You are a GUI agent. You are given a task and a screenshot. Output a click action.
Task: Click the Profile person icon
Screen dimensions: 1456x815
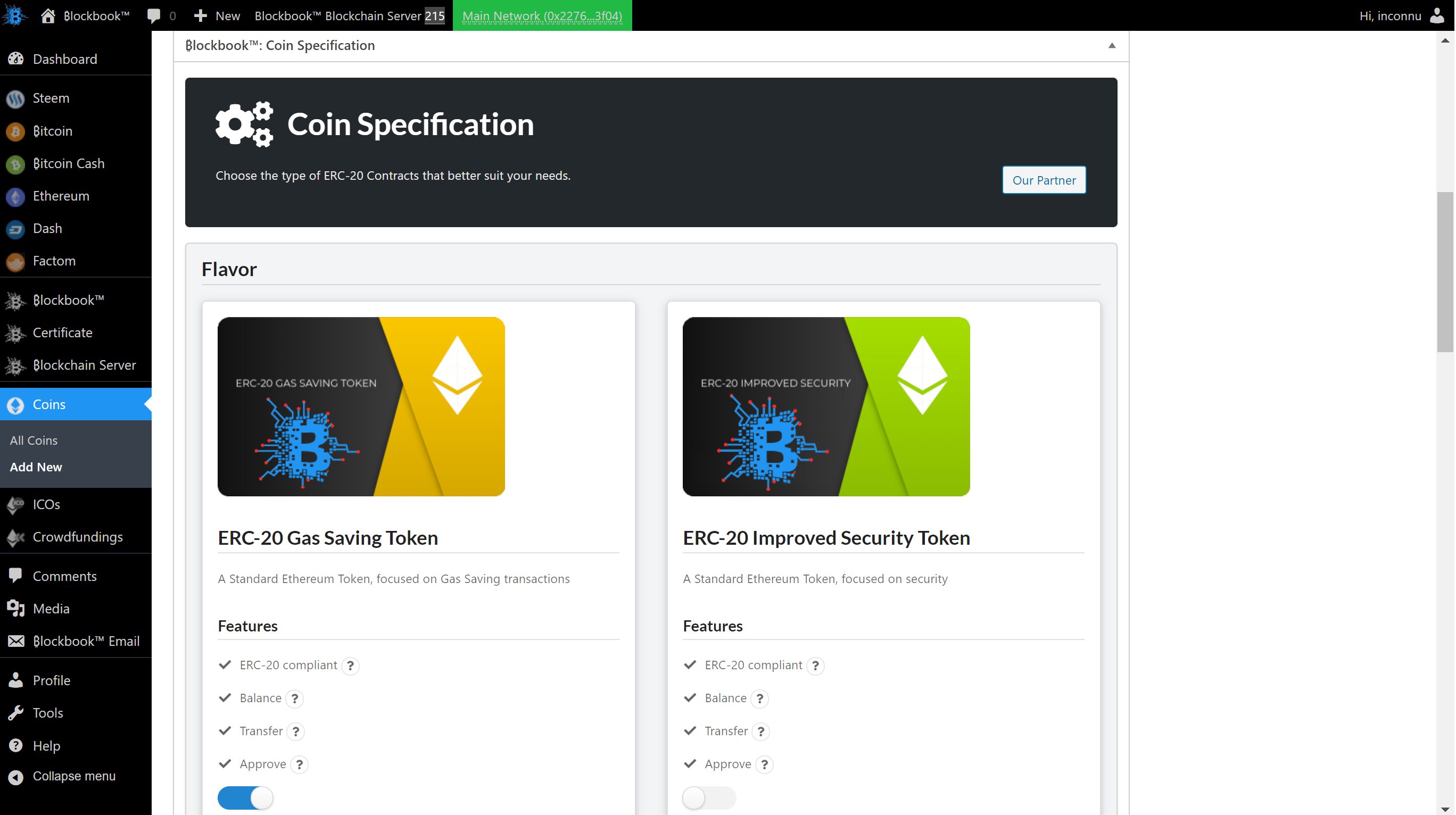16,680
